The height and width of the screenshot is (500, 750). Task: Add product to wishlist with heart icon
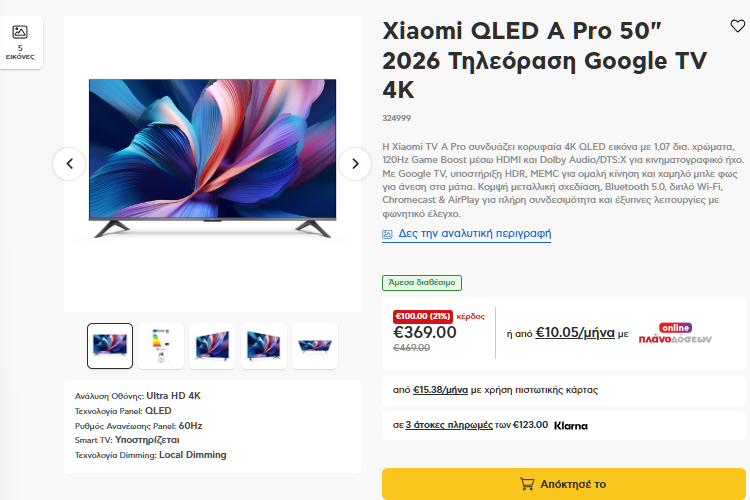738,27
